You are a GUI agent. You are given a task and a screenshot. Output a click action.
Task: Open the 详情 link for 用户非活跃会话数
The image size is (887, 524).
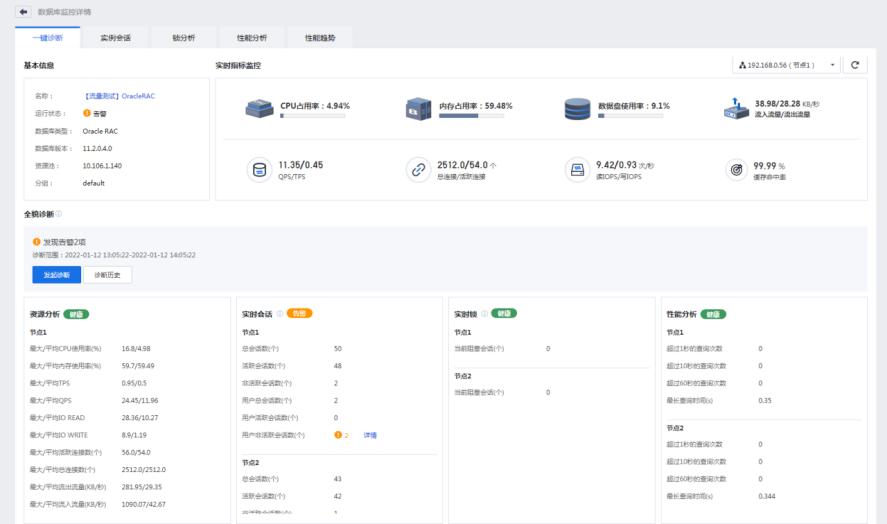[370, 435]
